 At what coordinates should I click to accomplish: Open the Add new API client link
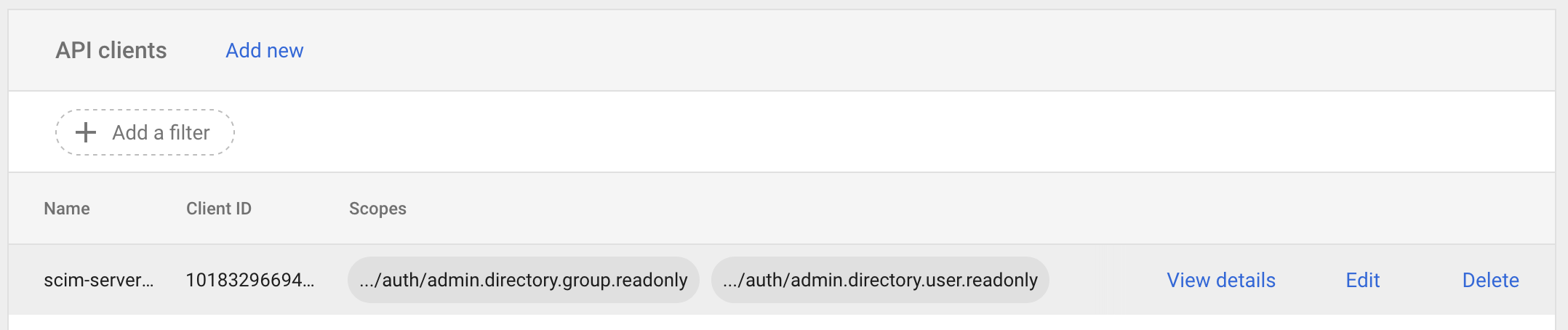coord(264,51)
